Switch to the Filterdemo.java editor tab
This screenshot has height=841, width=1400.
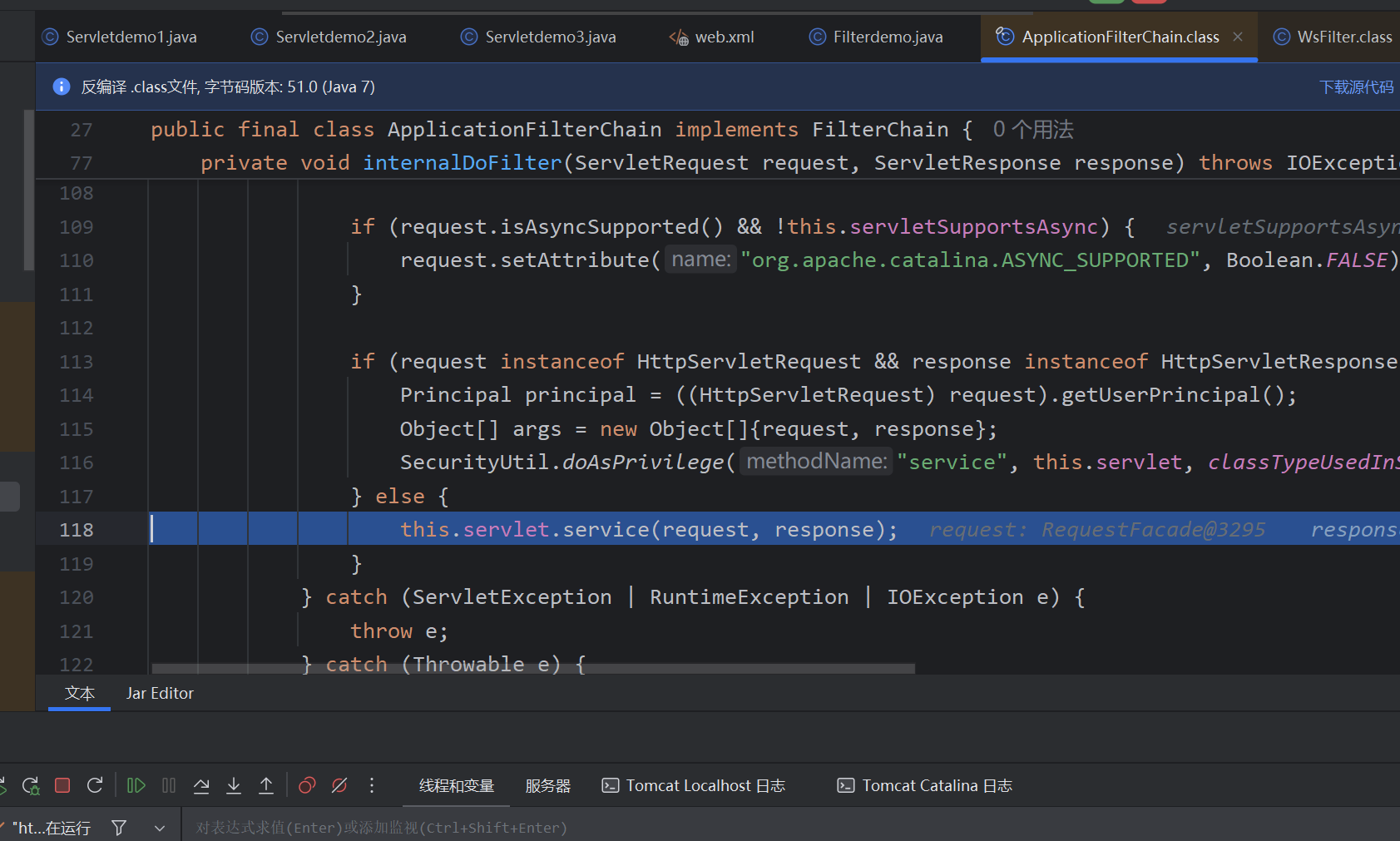pyautogui.click(x=887, y=37)
